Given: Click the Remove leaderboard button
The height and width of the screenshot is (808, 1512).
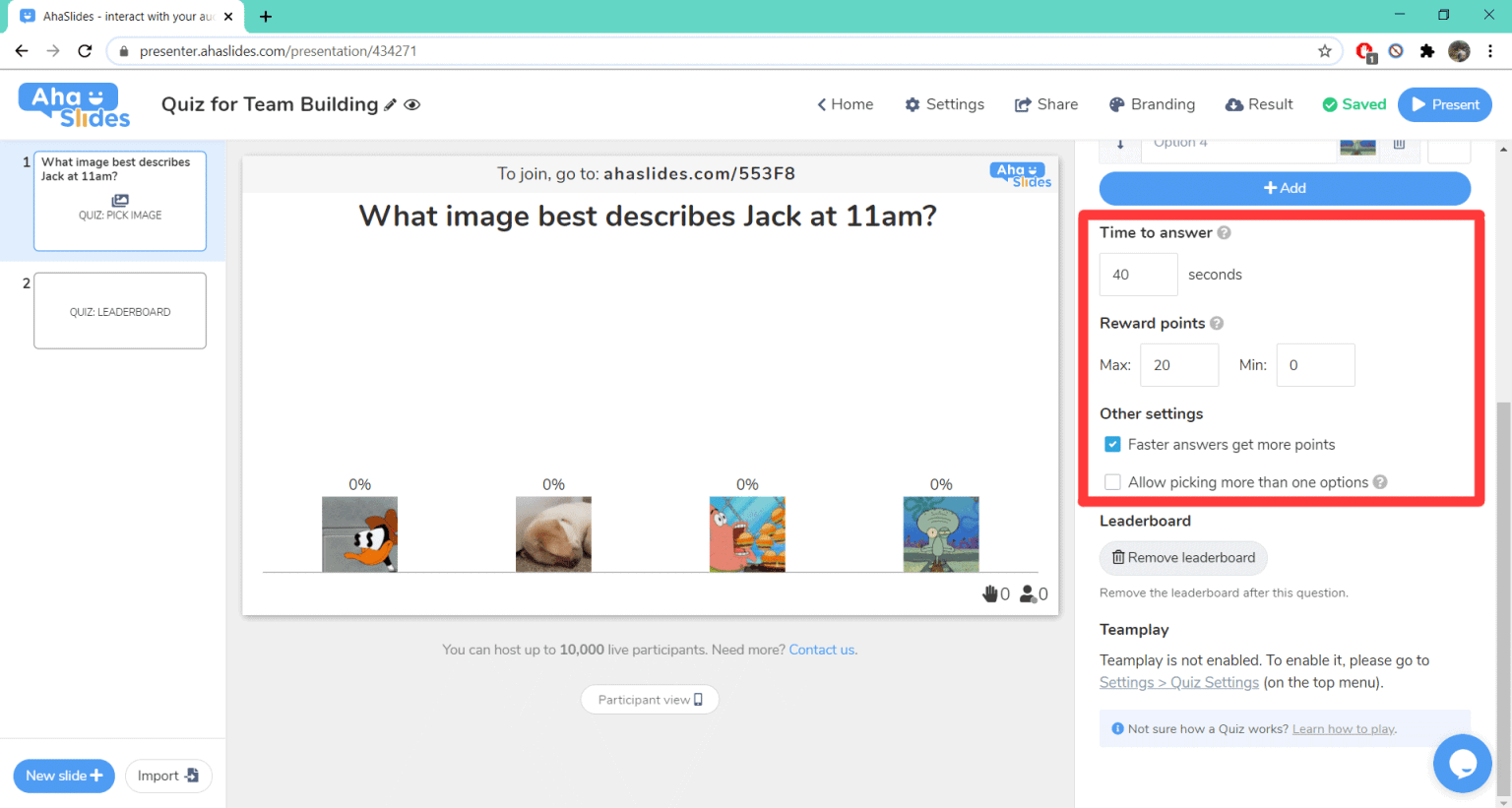Looking at the screenshot, I should coord(1183,558).
